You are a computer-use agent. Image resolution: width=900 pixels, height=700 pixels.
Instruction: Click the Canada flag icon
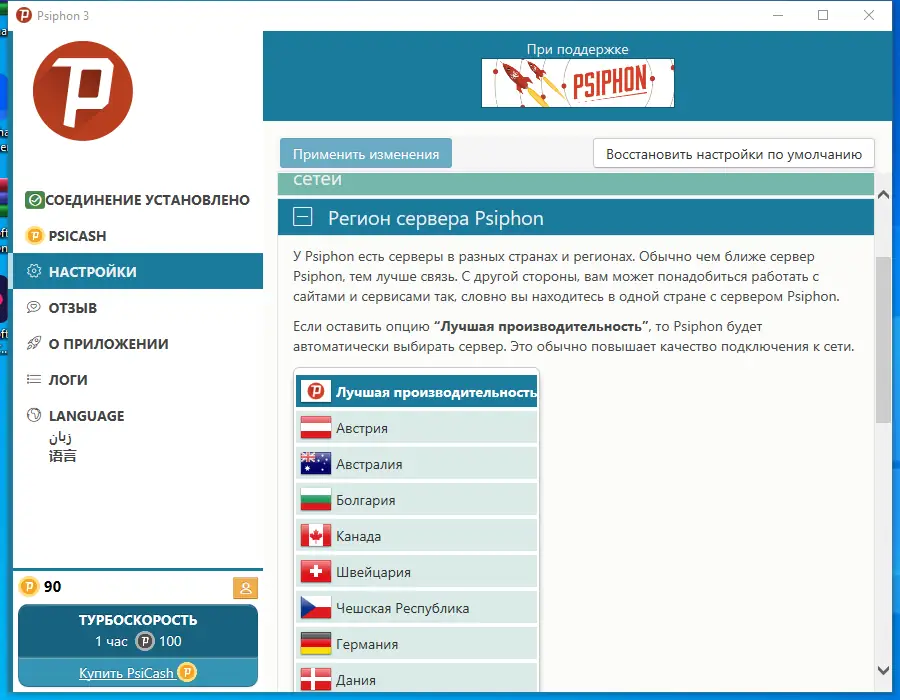(316, 535)
